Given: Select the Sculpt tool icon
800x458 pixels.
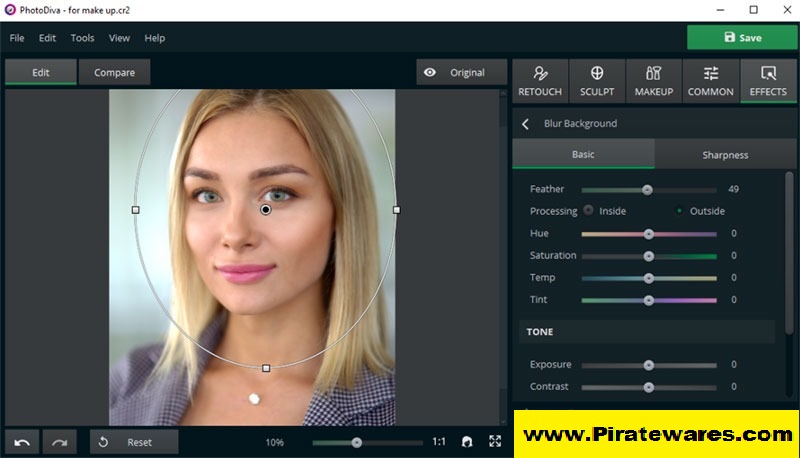Looking at the screenshot, I should click(597, 81).
